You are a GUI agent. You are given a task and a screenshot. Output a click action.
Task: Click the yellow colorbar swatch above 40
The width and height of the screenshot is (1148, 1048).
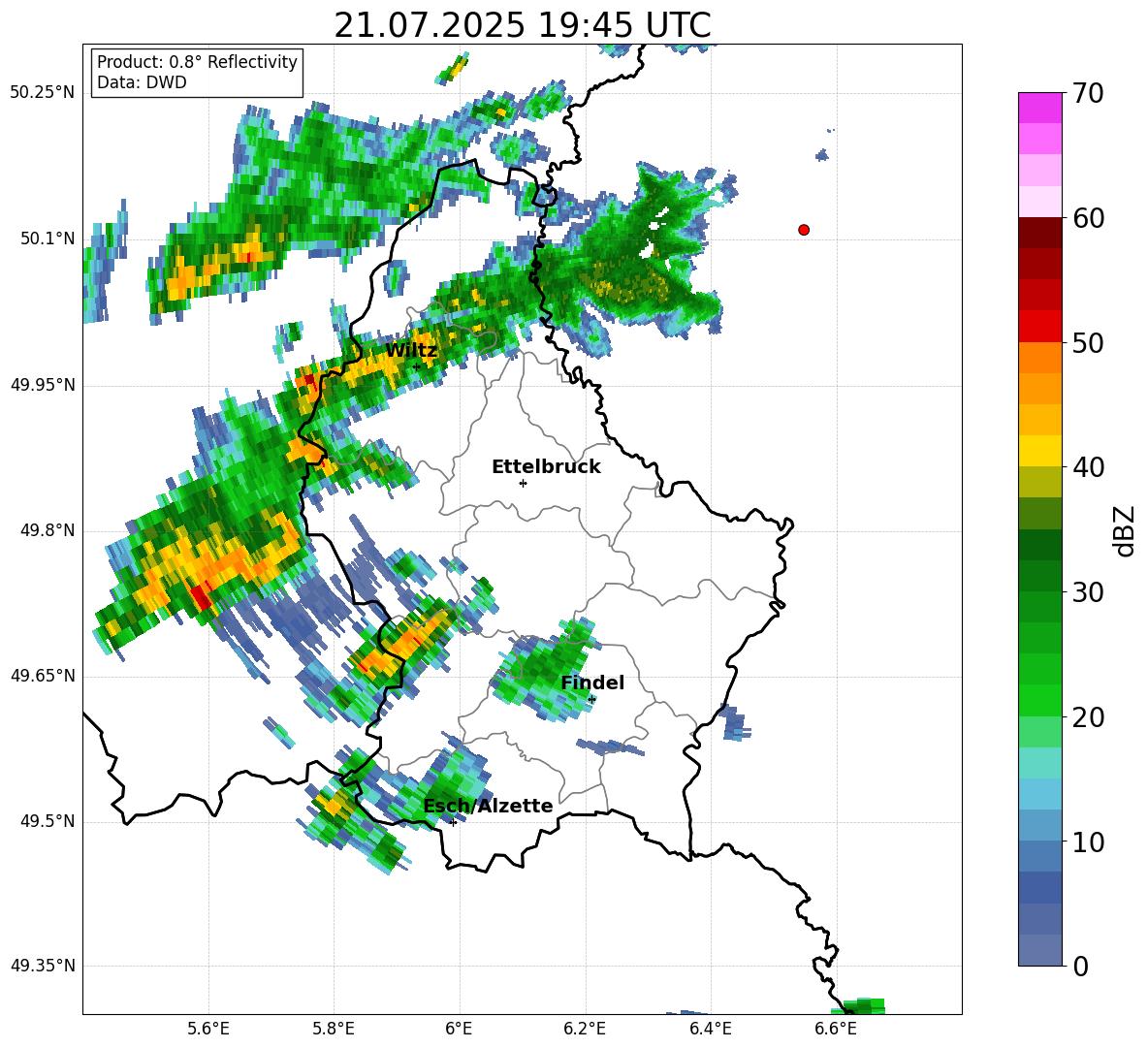[x=1039, y=451]
